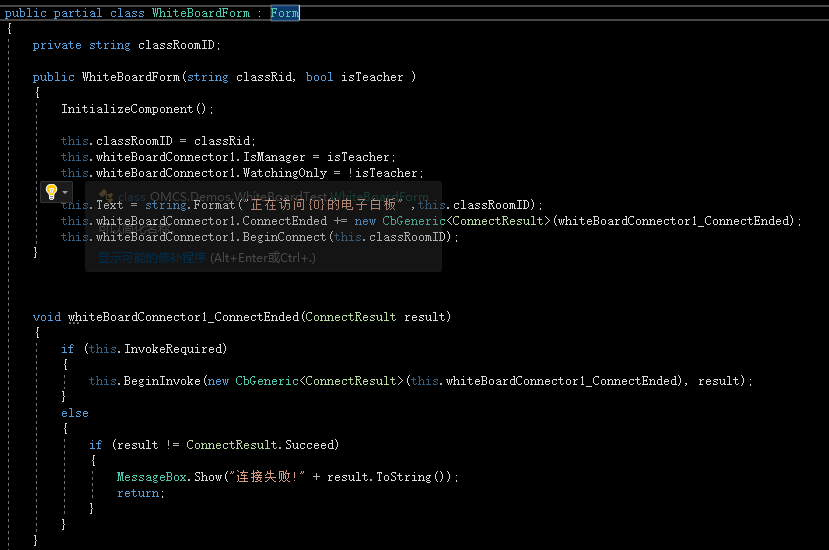This screenshot has width=829, height=550.
Task: Click WhiteBoardForm in the class declaration line
Action: (201, 13)
